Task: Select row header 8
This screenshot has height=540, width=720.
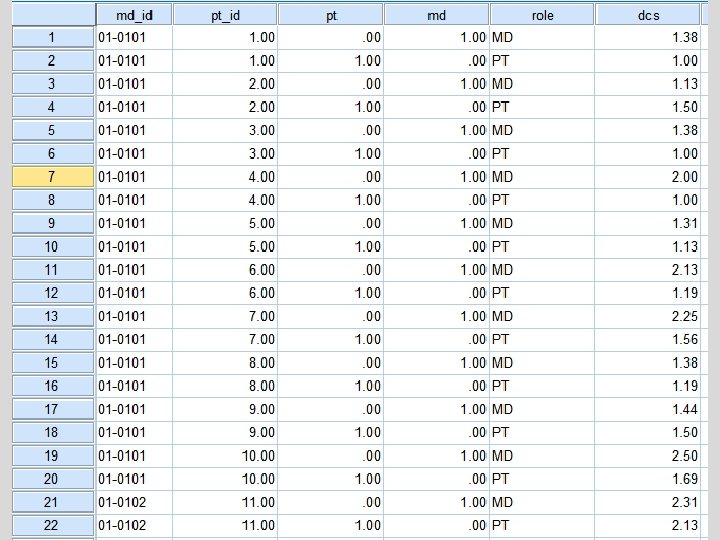Action: pos(53,200)
